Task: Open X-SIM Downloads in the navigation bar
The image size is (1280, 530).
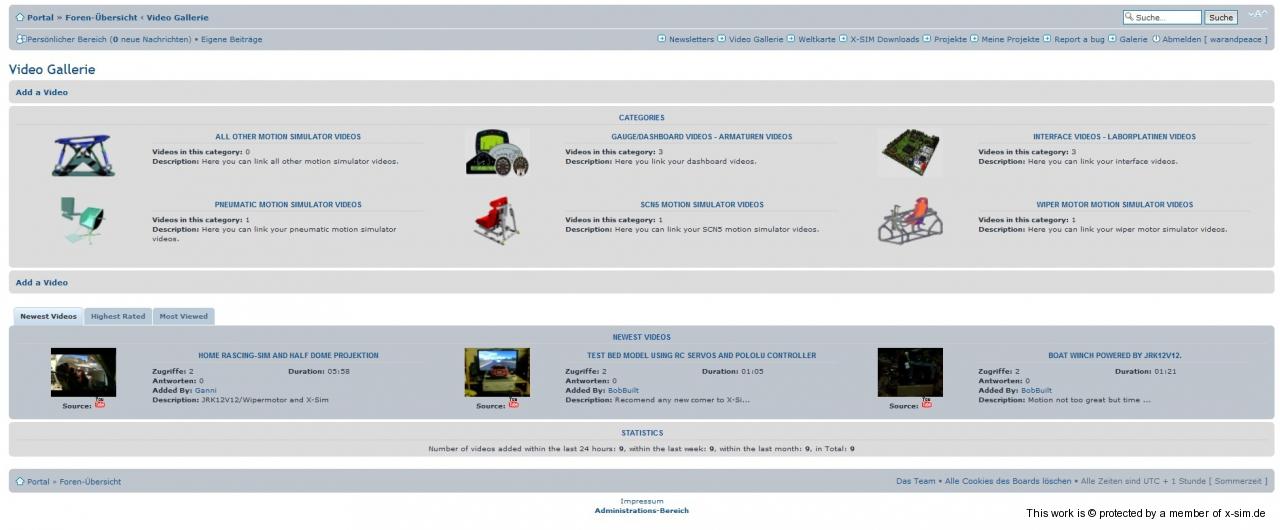Action: [x=884, y=40]
